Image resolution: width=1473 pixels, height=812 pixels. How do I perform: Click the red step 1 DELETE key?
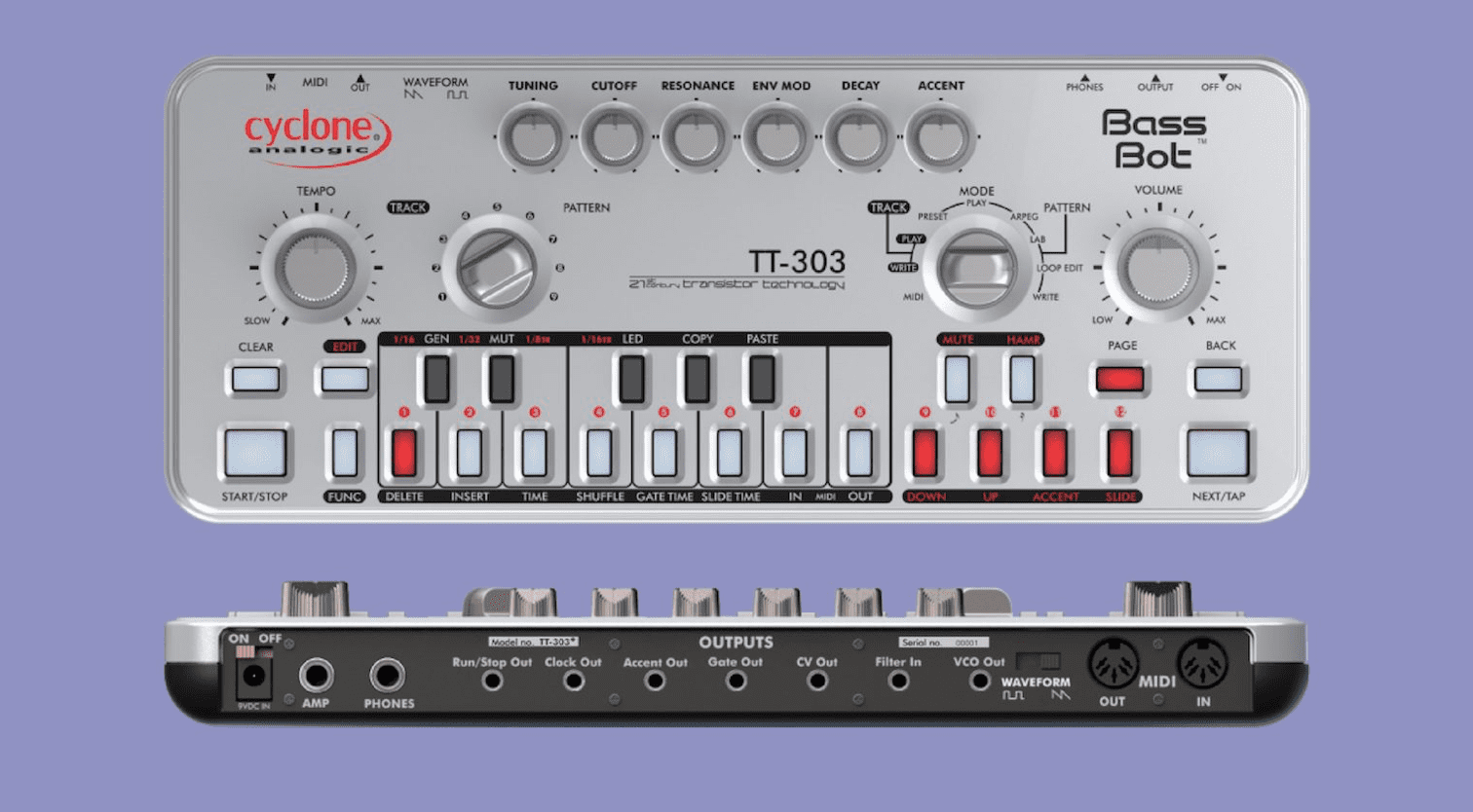tap(403, 453)
